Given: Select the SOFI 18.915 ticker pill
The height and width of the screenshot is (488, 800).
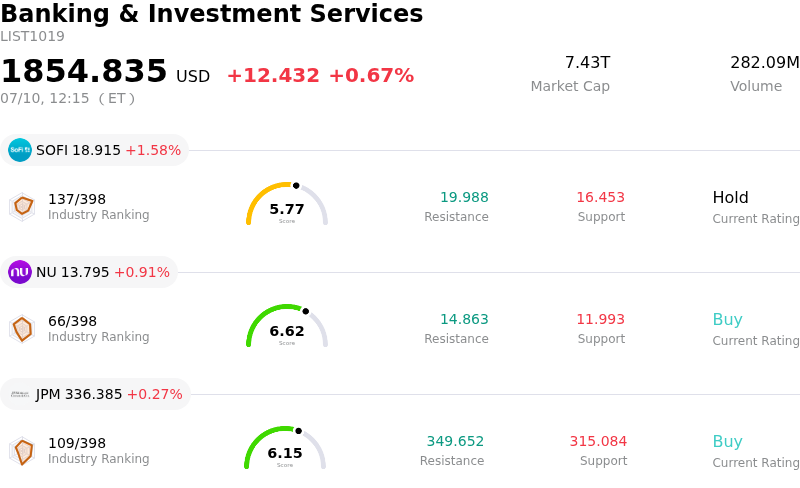Looking at the screenshot, I should (x=94, y=150).
